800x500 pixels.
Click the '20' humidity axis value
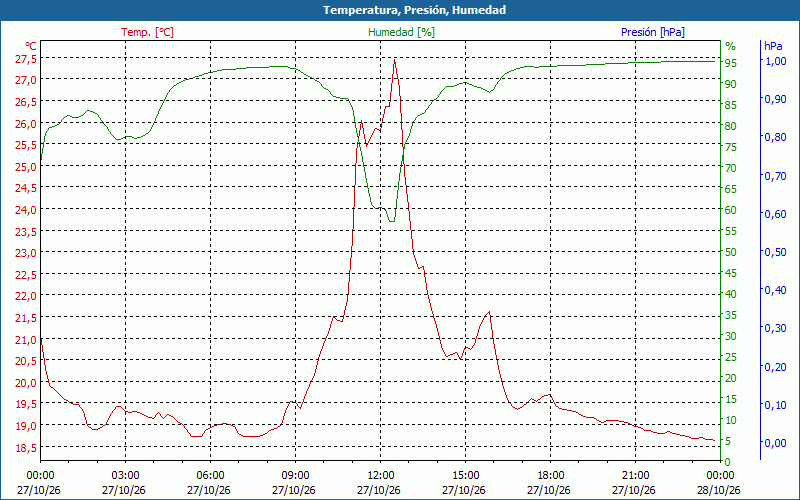[x=731, y=378]
